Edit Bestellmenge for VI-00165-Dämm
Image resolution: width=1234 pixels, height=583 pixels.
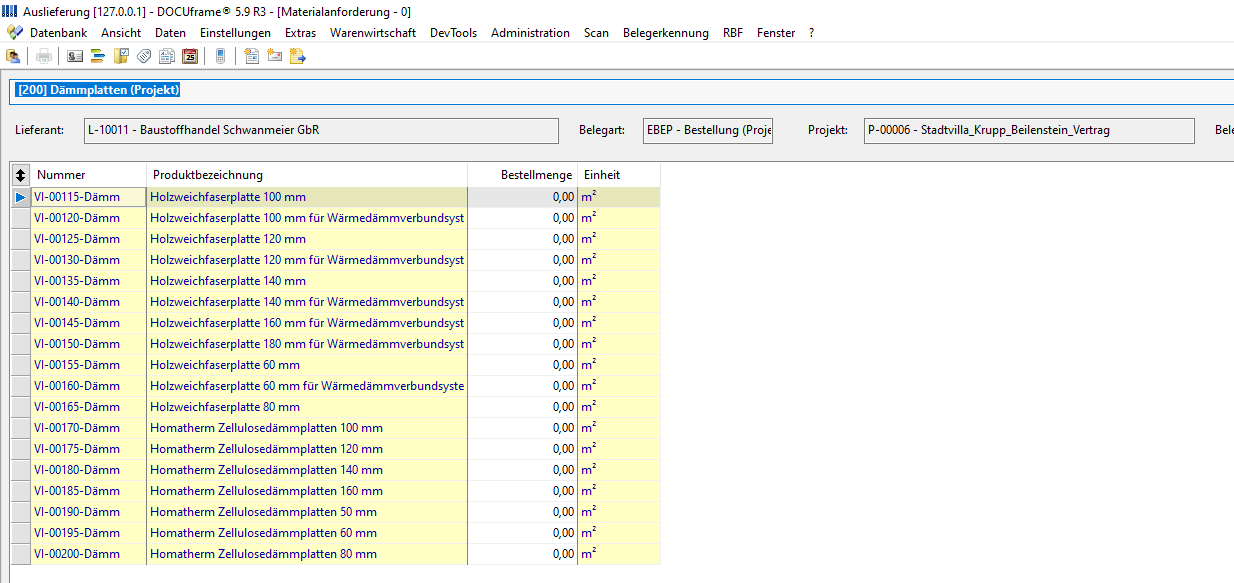coord(523,407)
